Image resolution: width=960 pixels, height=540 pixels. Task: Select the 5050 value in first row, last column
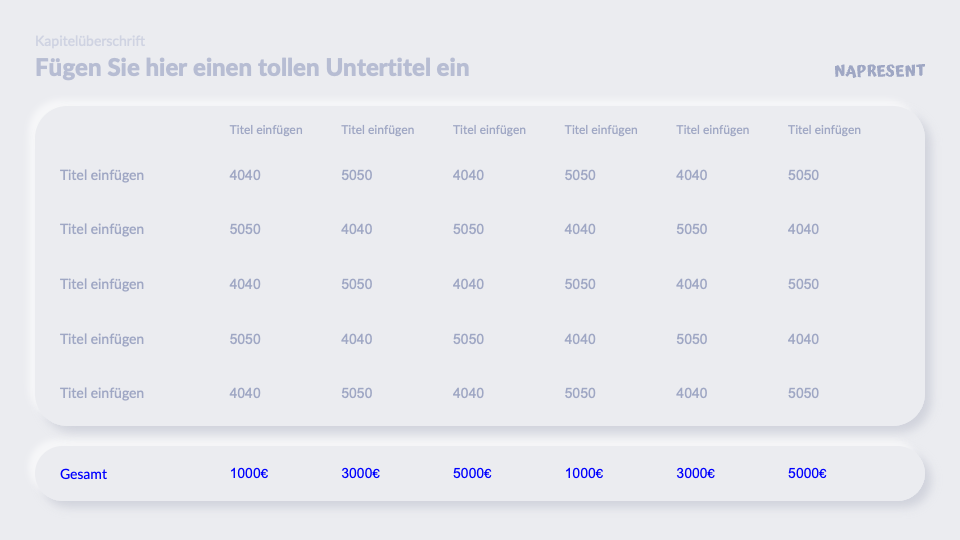[x=803, y=175]
